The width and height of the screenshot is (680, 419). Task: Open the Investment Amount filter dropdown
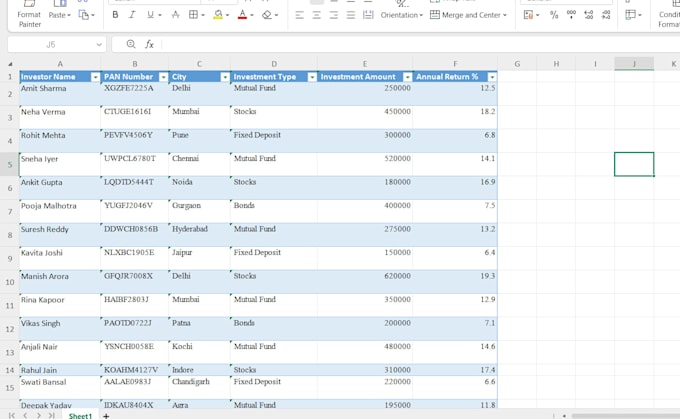[x=407, y=77]
